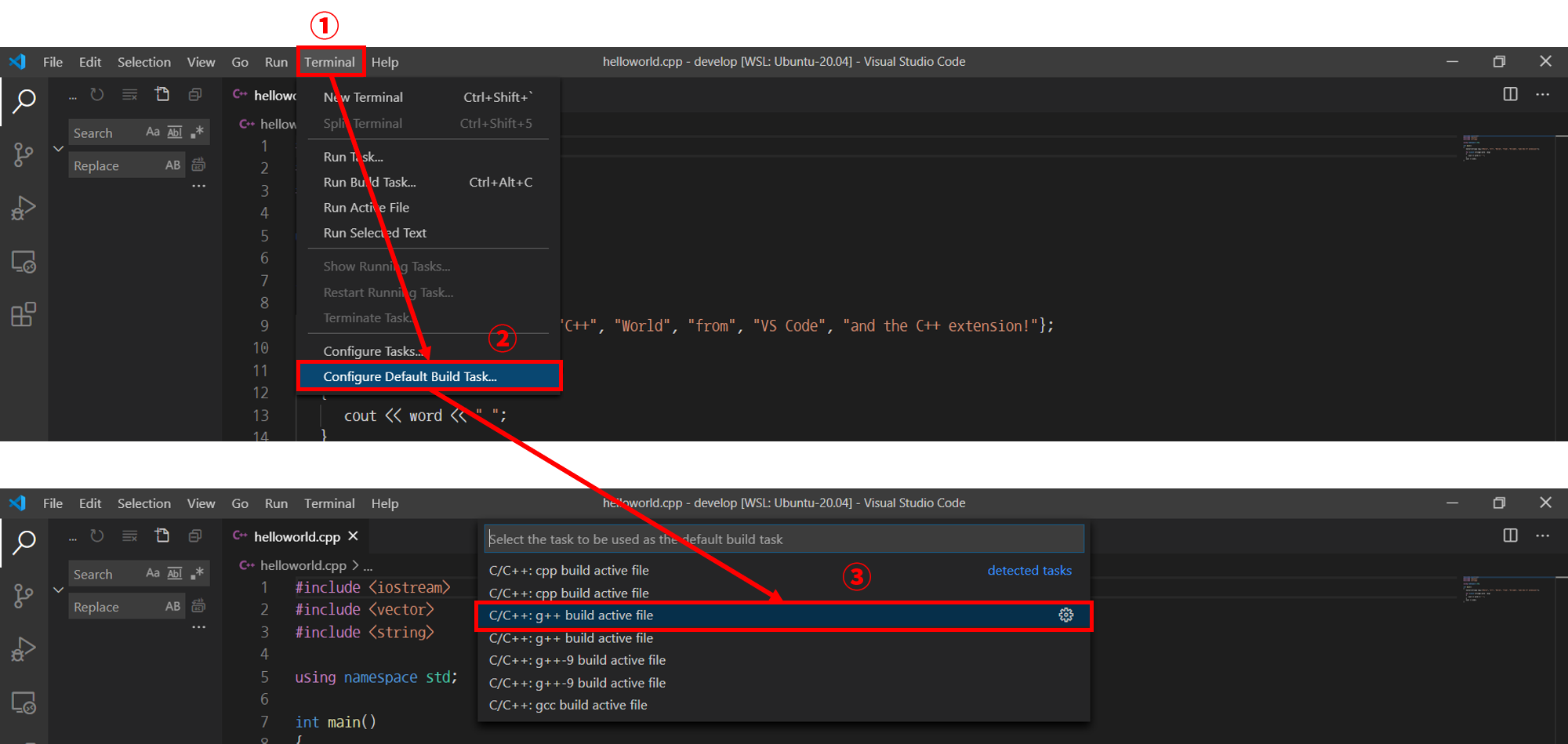Viewport: 1568px width, 744px height.
Task: Toggle Match Case in the window showing the task picker
Action: 153,573
